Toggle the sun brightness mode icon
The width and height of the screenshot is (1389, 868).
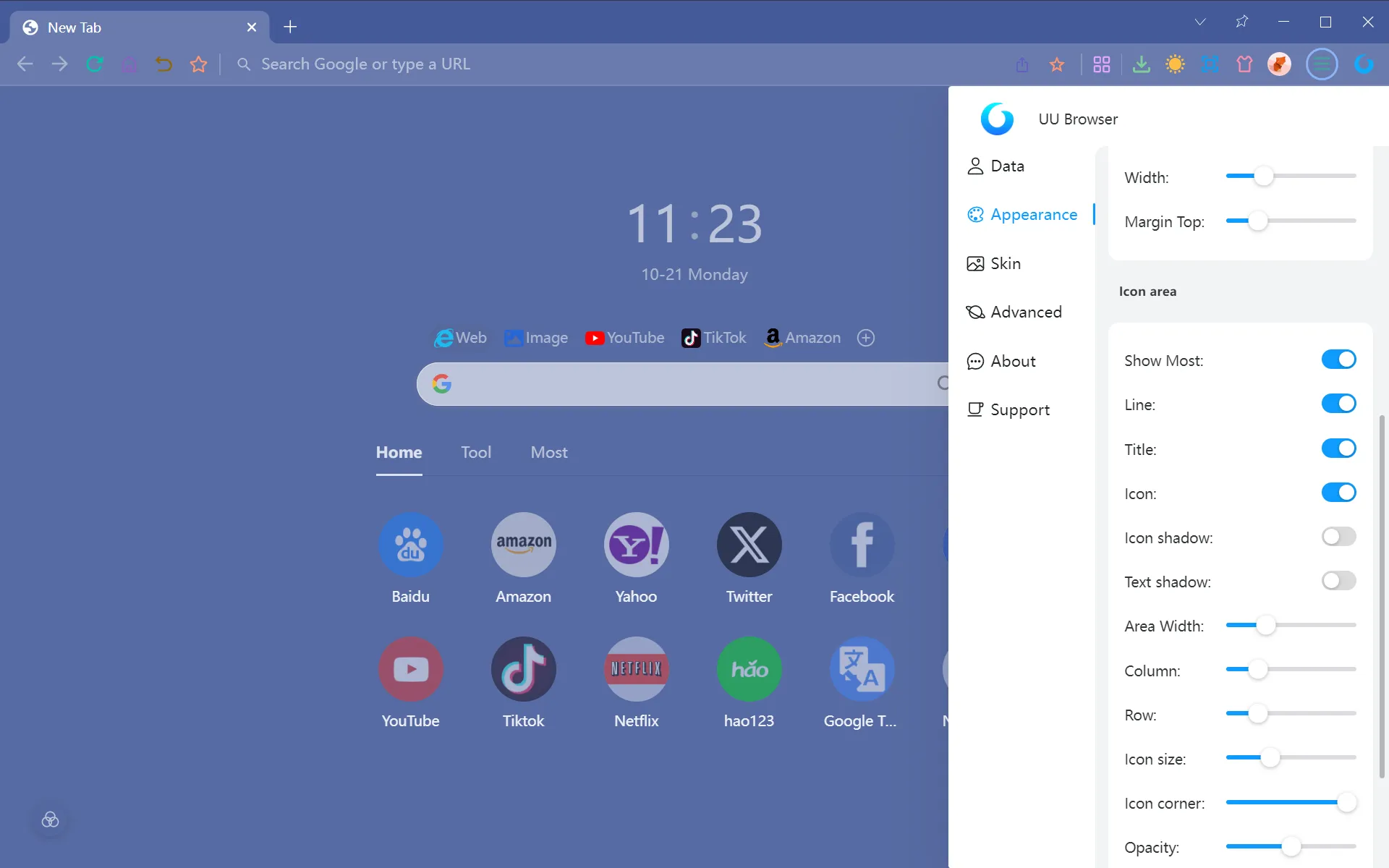[1175, 64]
